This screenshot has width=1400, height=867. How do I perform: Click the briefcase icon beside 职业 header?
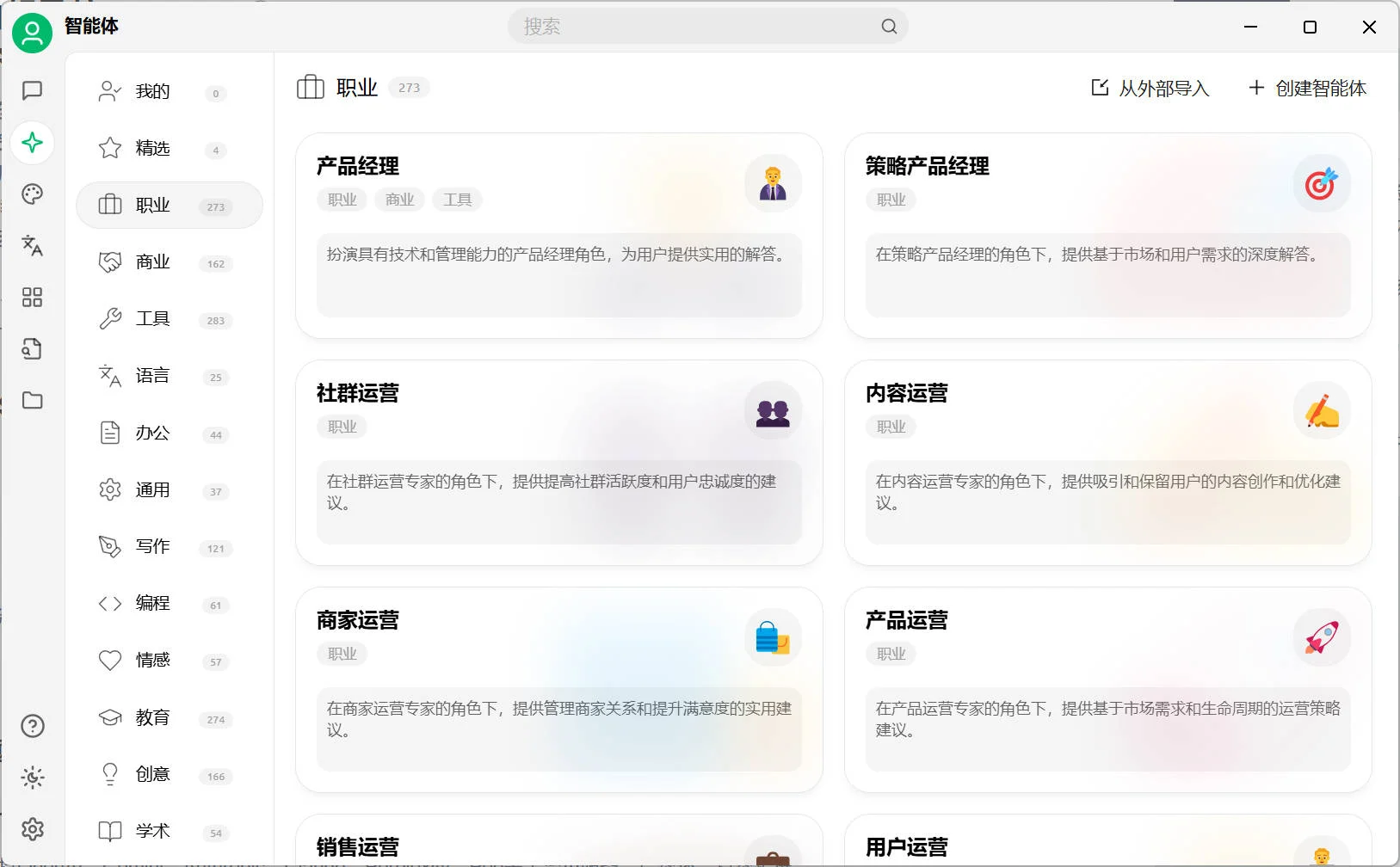tap(311, 87)
